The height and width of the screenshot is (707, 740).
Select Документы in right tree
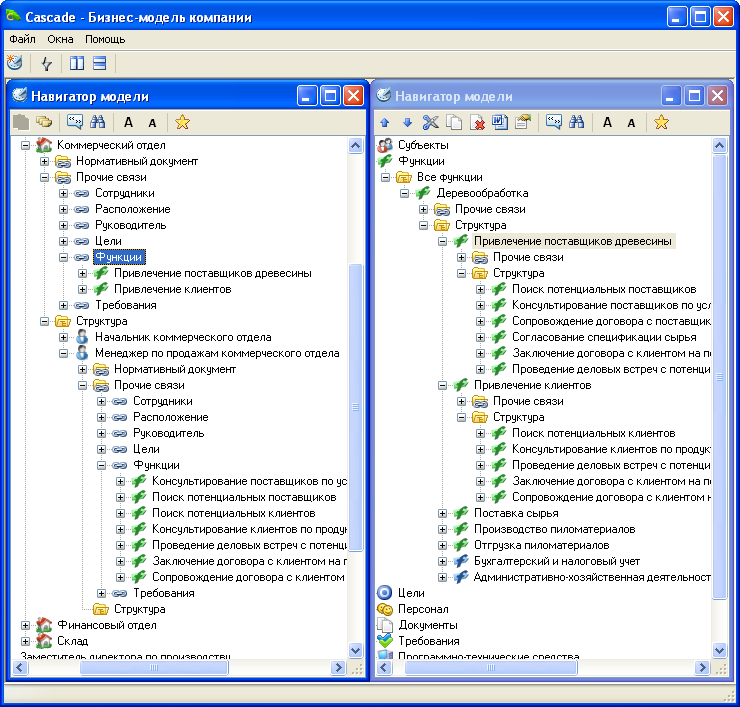pos(428,625)
